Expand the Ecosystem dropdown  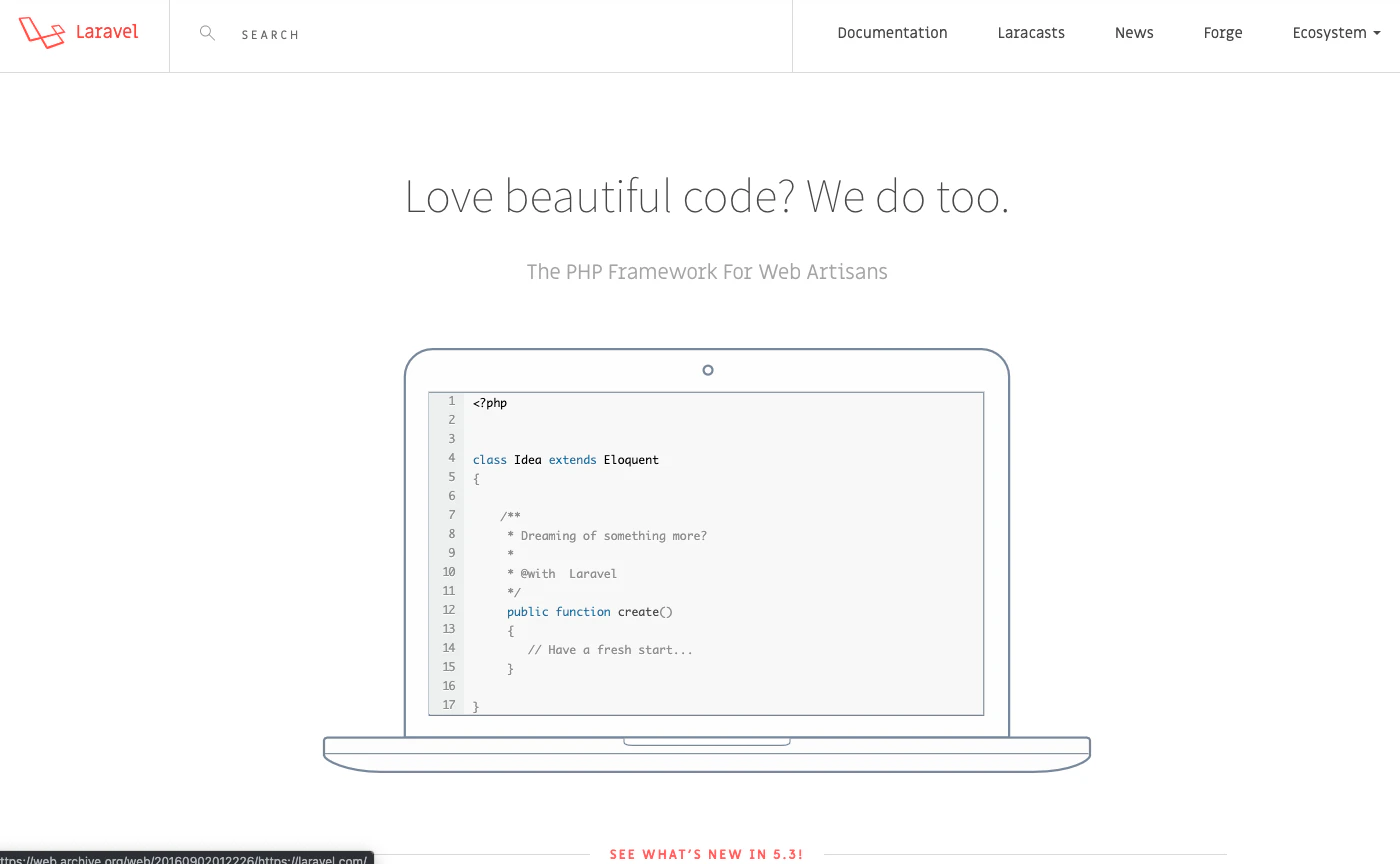1336,33
